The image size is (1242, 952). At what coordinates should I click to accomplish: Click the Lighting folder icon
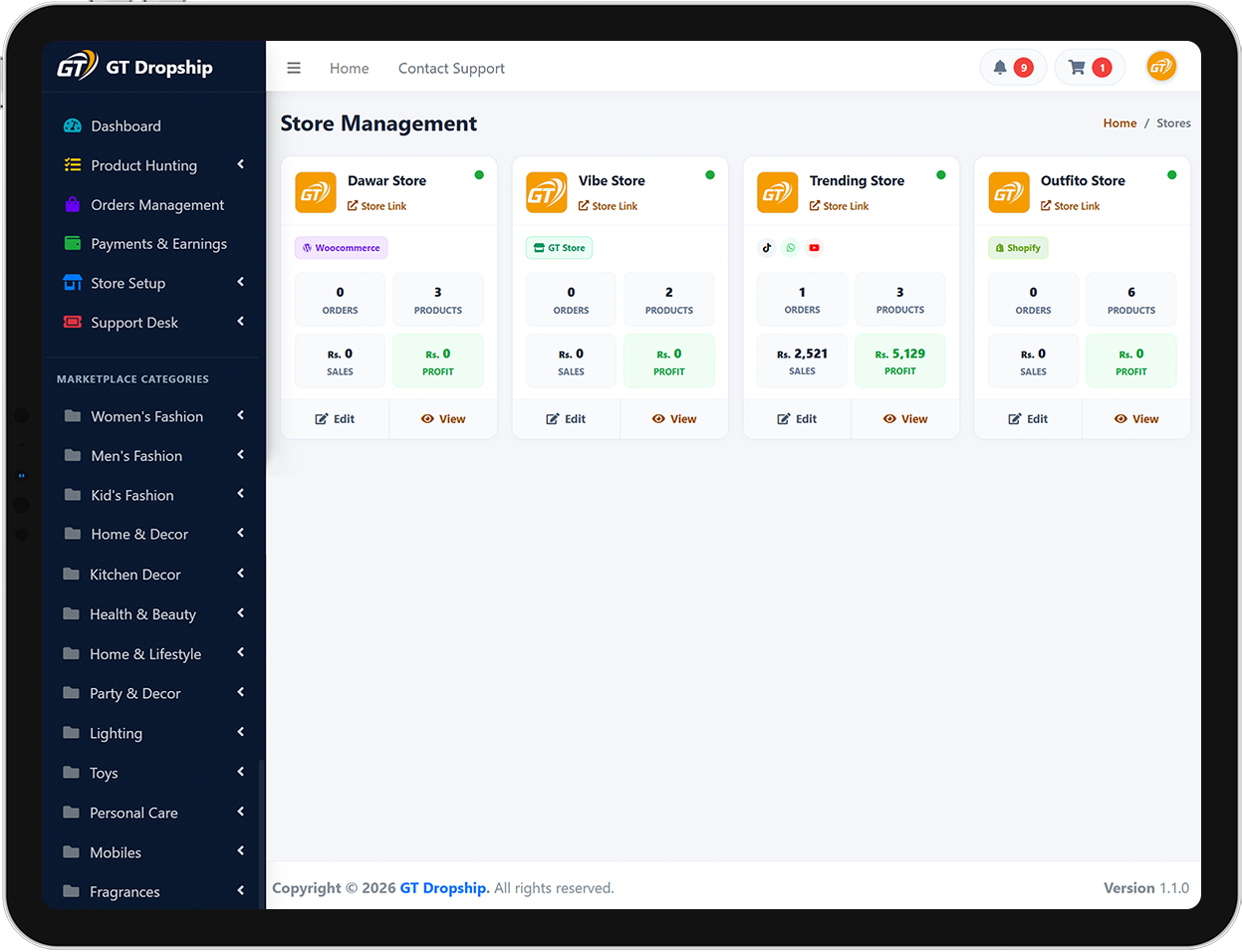tap(72, 733)
